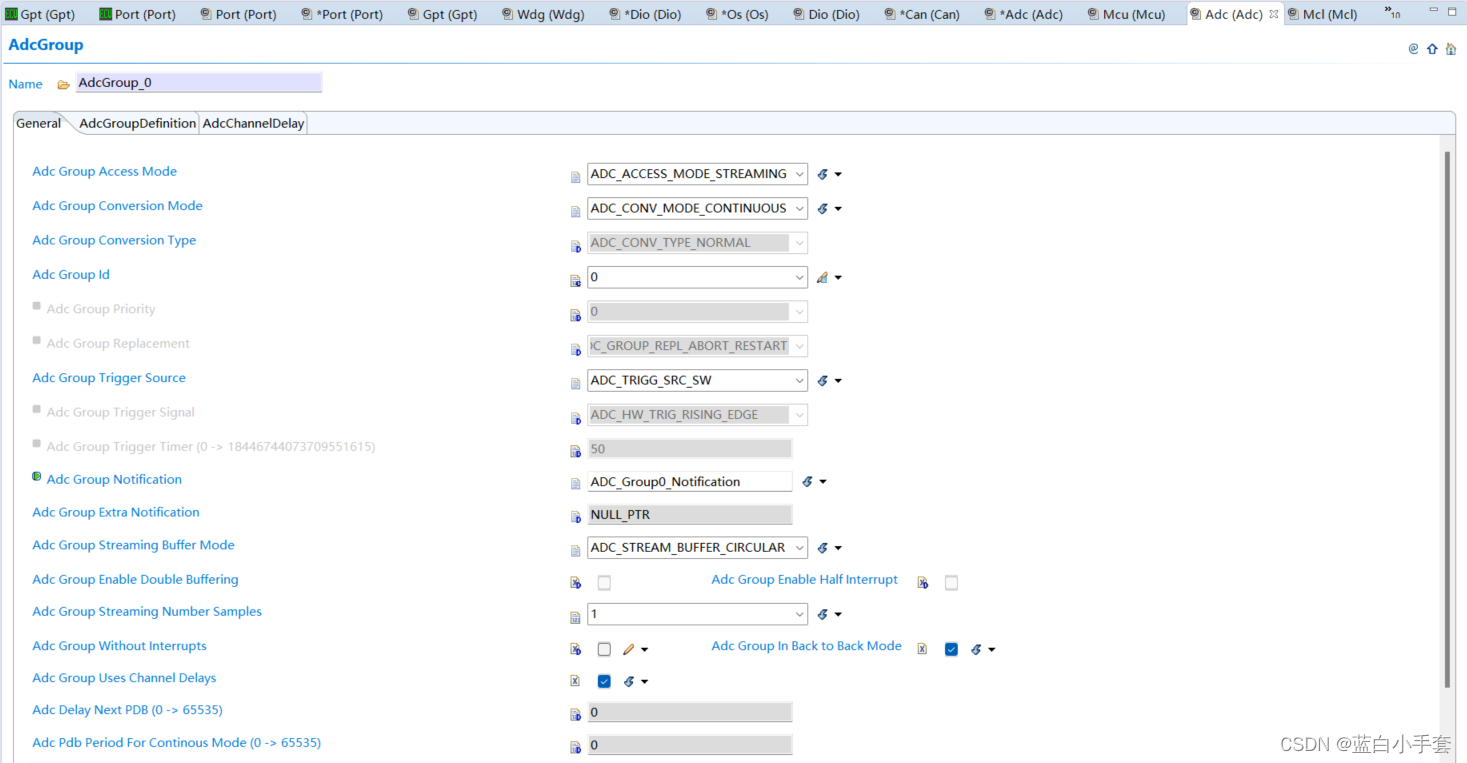Click the tool icon beside Conversion Mode dropdown
The height and width of the screenshot is (763, 1467).
pyautogui.click(x=823, y=209)
